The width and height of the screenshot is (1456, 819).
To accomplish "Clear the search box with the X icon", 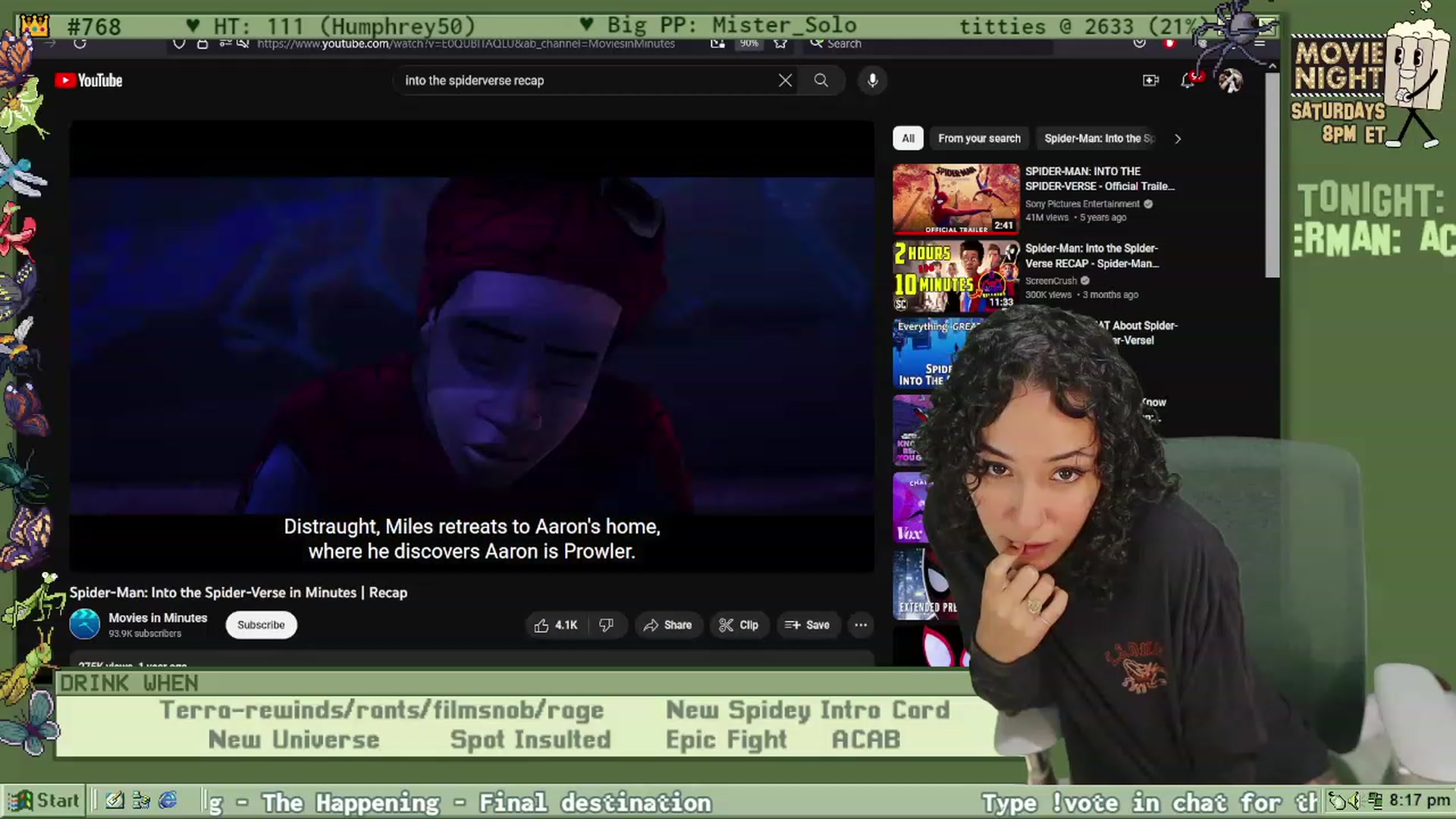I will tap(785, 80).
